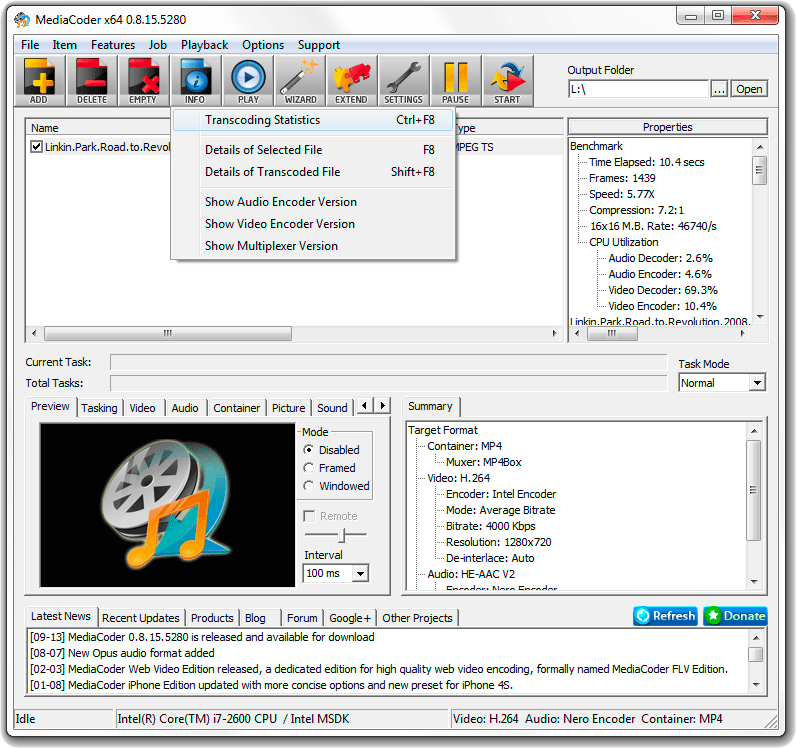Open SETTINGS wrench icon

point(404,81)
